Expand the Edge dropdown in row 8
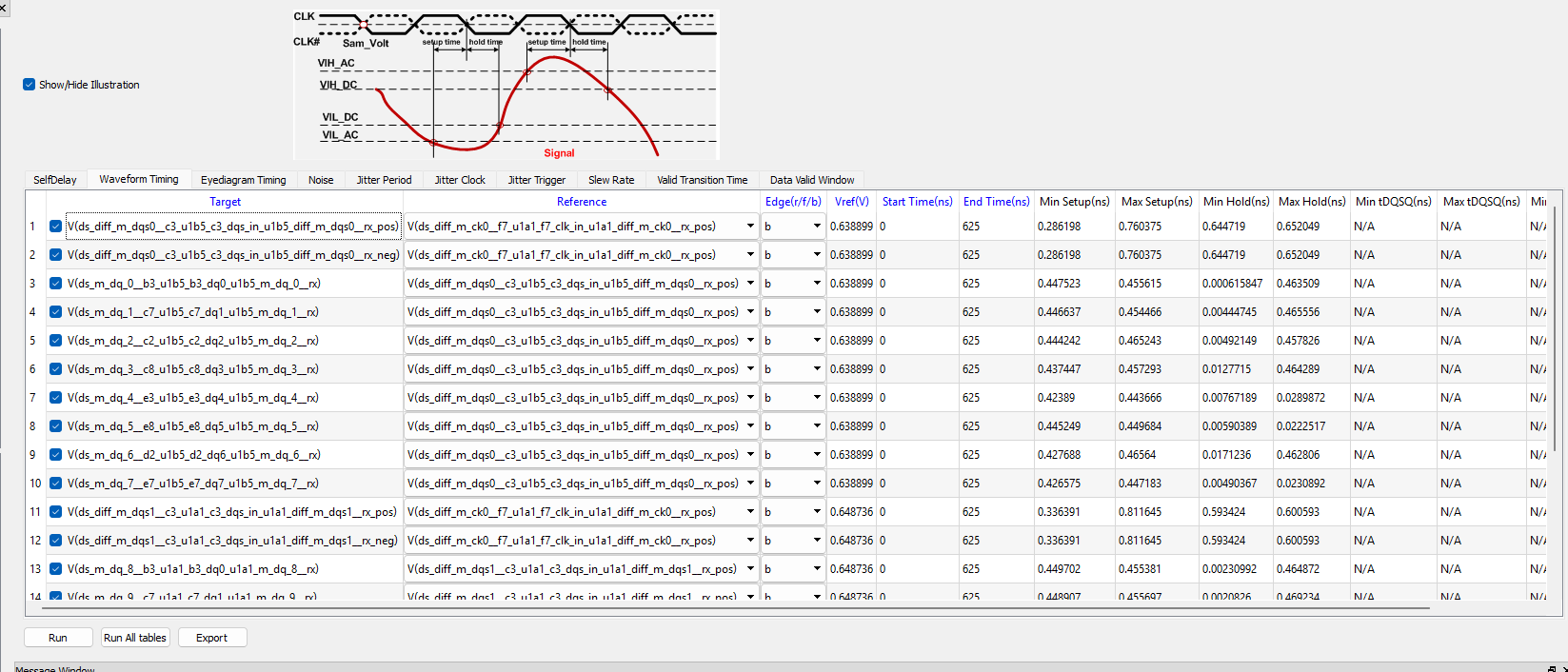This screenshot has height=672, width=1568. click(816, 426)
